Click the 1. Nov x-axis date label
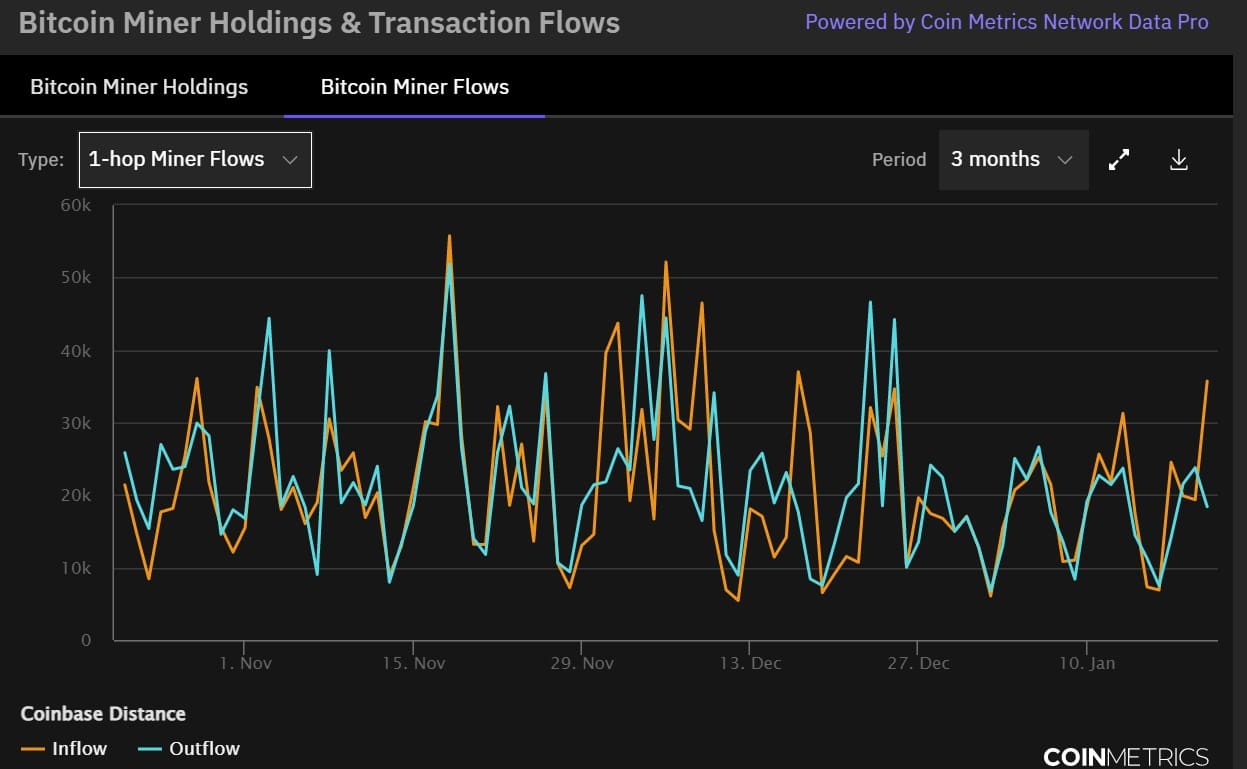This screenshot has height=769, width=1247. [x=245, y=663]
